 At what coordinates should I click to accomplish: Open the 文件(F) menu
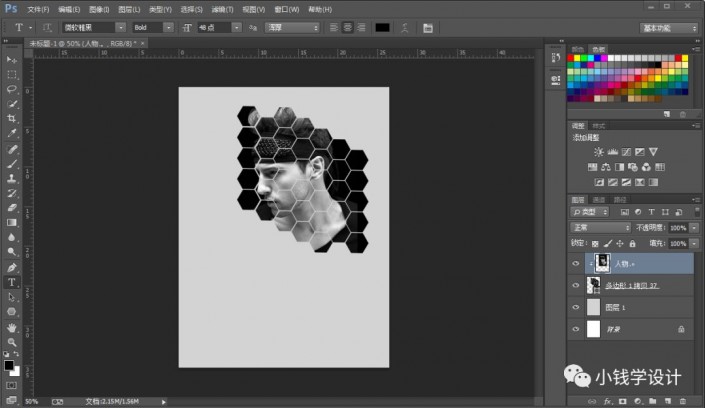tap(37, 8)
